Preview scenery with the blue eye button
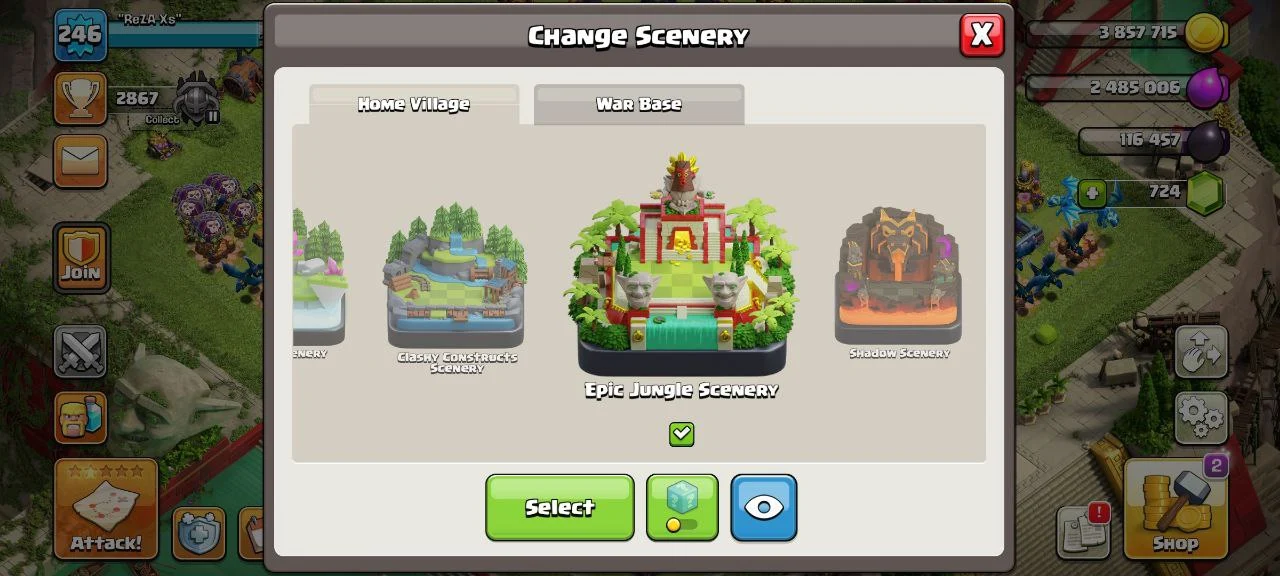This screenshot has height=576, width=1280. [x=764, y=508]
